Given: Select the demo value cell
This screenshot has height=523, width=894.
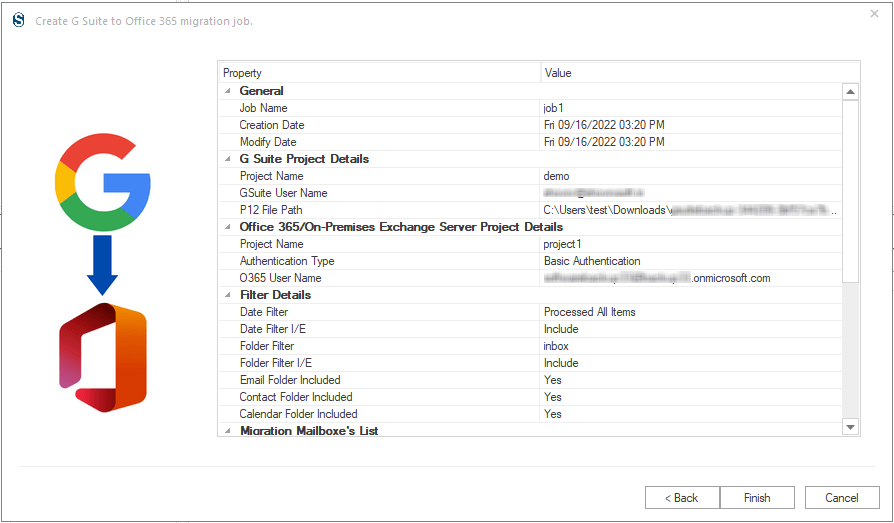Looking at the screenshot, I should (690, 176).
